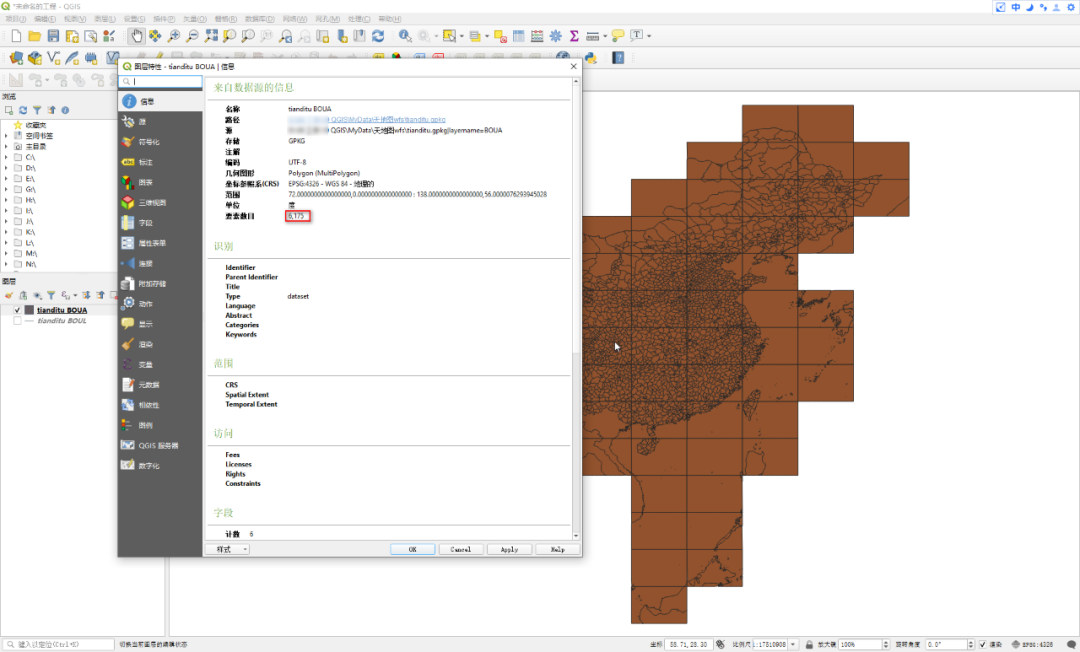Open the Fields tab in layer properties
1080x652 pixels.
160,223
